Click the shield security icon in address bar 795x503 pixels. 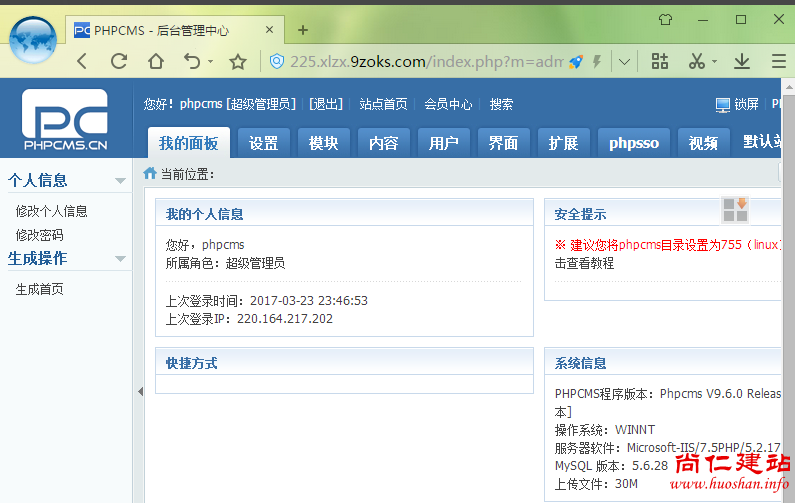tap(277, 62)
